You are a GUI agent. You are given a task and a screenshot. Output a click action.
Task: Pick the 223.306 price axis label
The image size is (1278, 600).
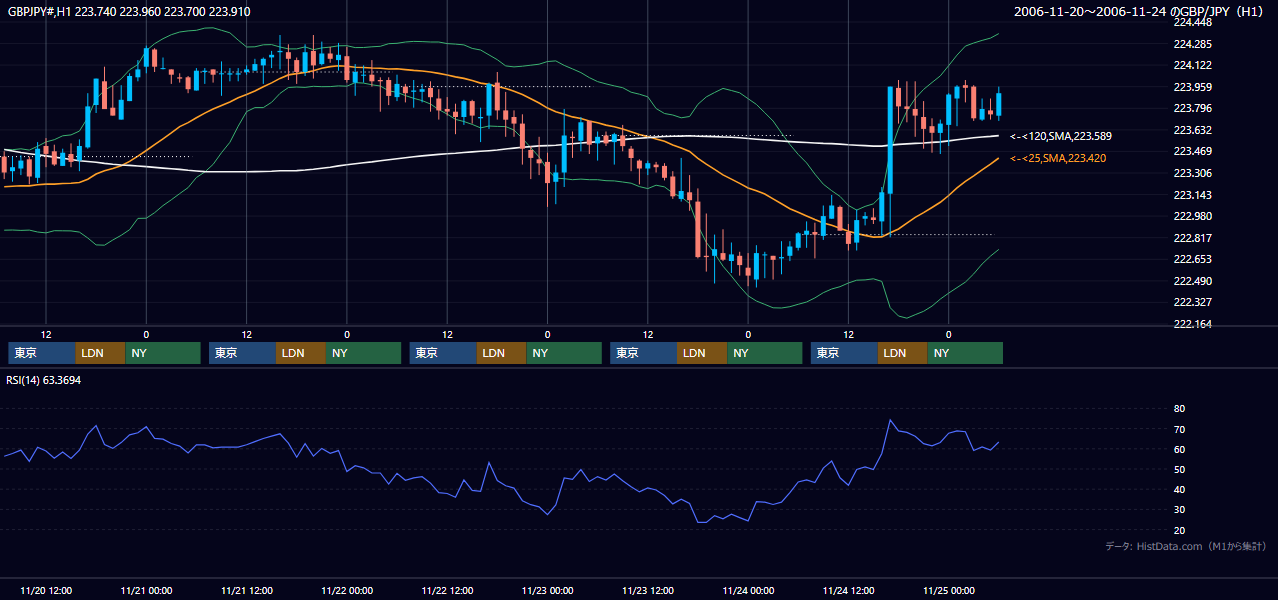1193,173
